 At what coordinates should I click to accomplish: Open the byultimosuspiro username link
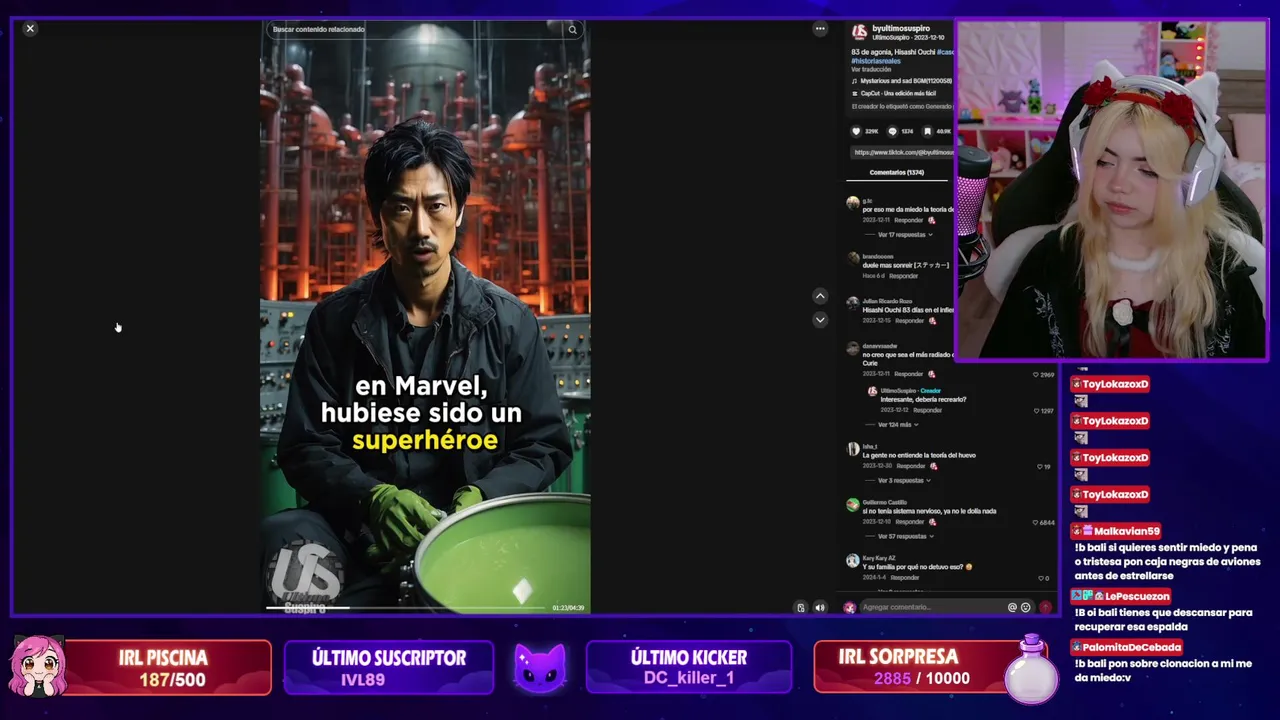coord(901,28)
